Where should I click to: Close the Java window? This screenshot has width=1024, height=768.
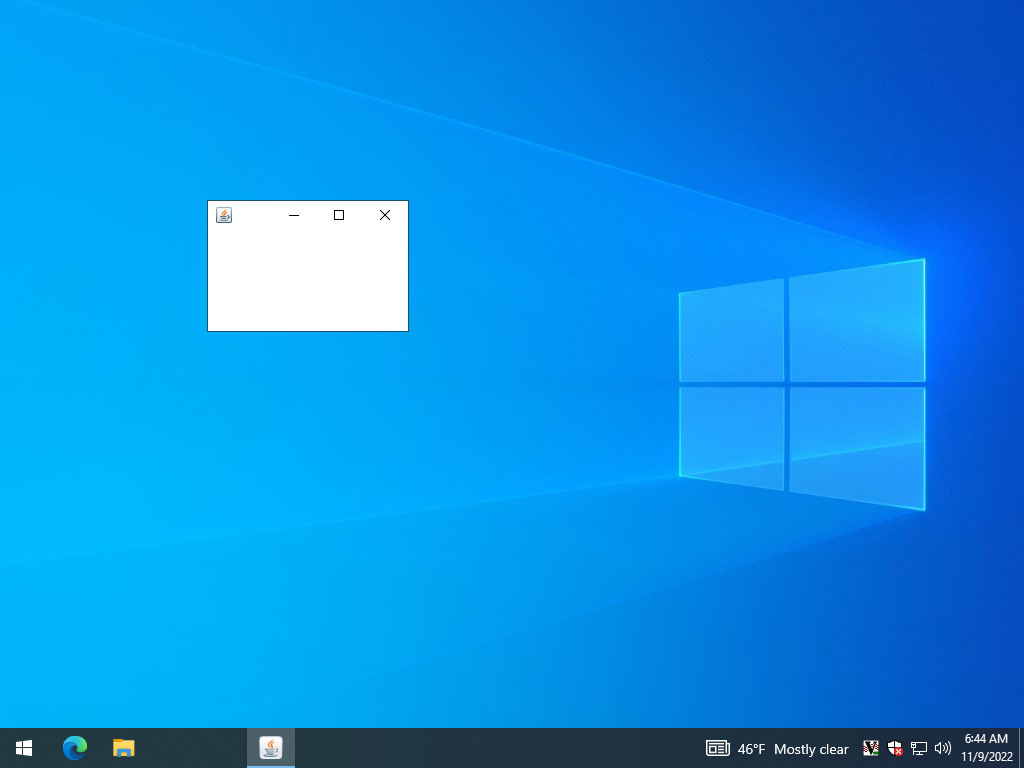[x=385, y=215]
